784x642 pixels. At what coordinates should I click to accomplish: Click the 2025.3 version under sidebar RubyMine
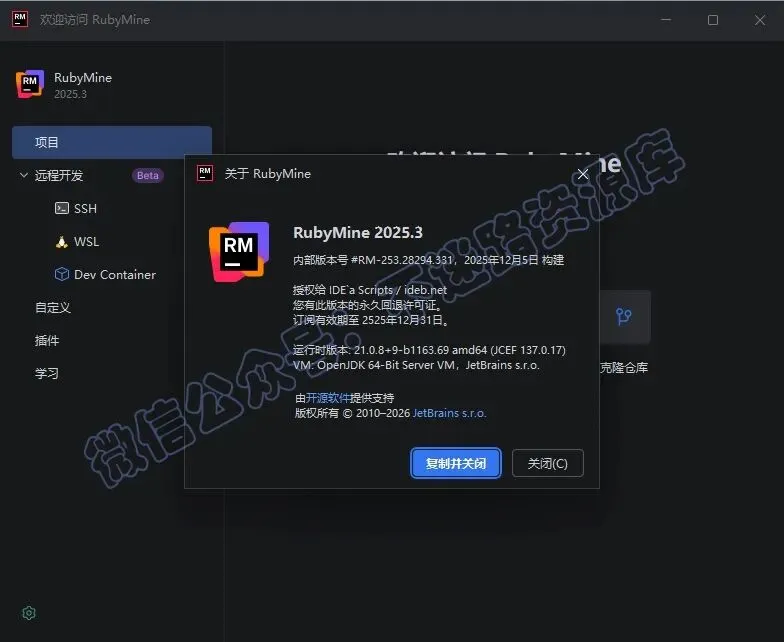(70, 94)
